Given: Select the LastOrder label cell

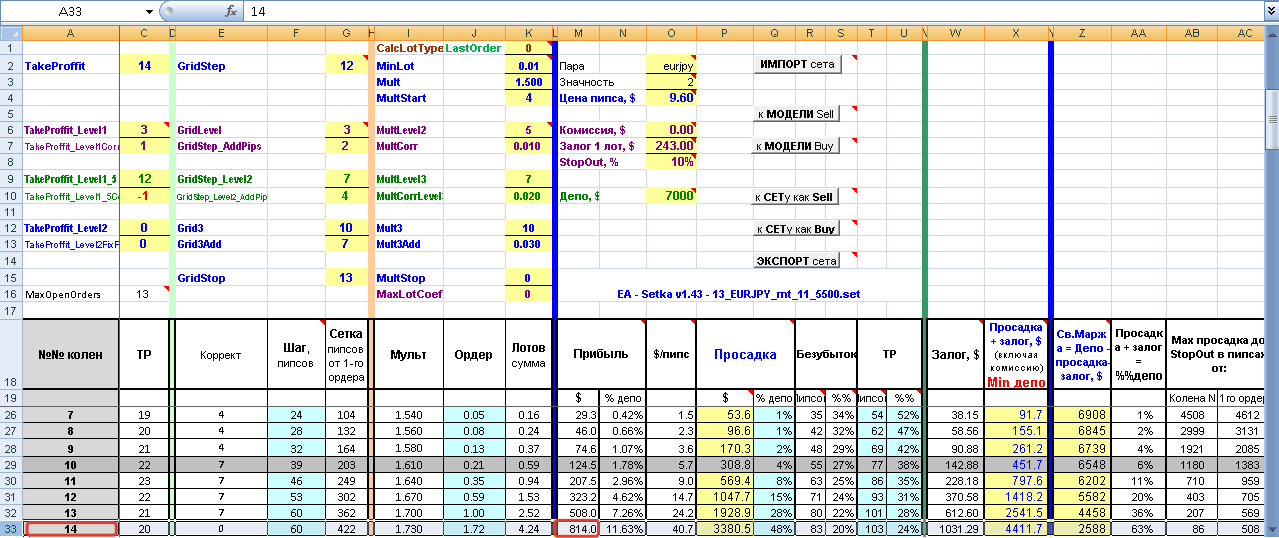Looking at the screenshot, I should pyautogui.click(x=472, y=48).
